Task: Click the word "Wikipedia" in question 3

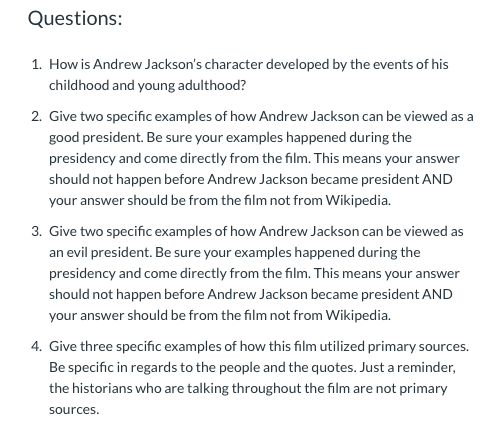Action: [358, 316]
